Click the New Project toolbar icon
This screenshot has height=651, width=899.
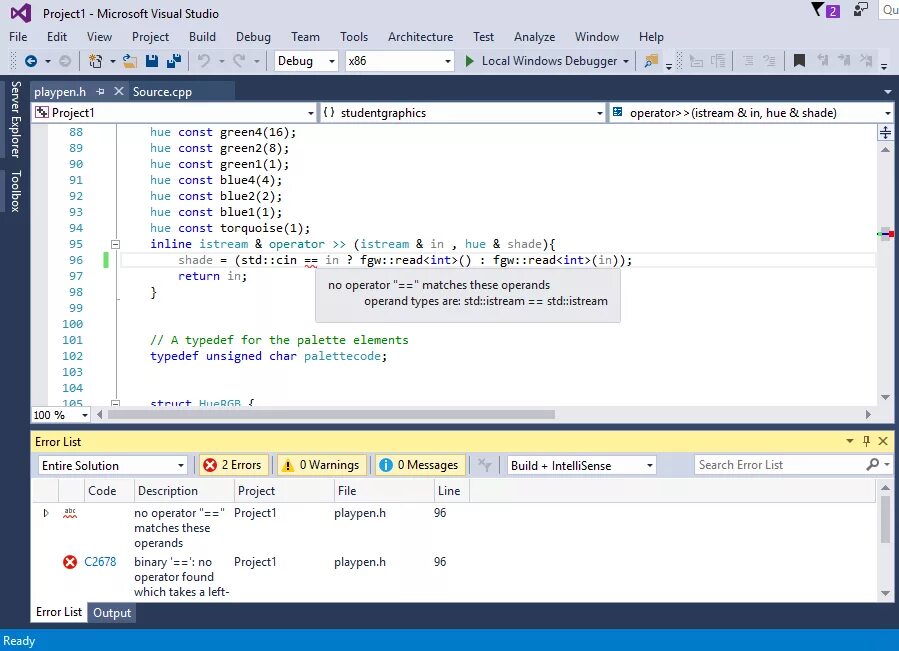[95, 61]
